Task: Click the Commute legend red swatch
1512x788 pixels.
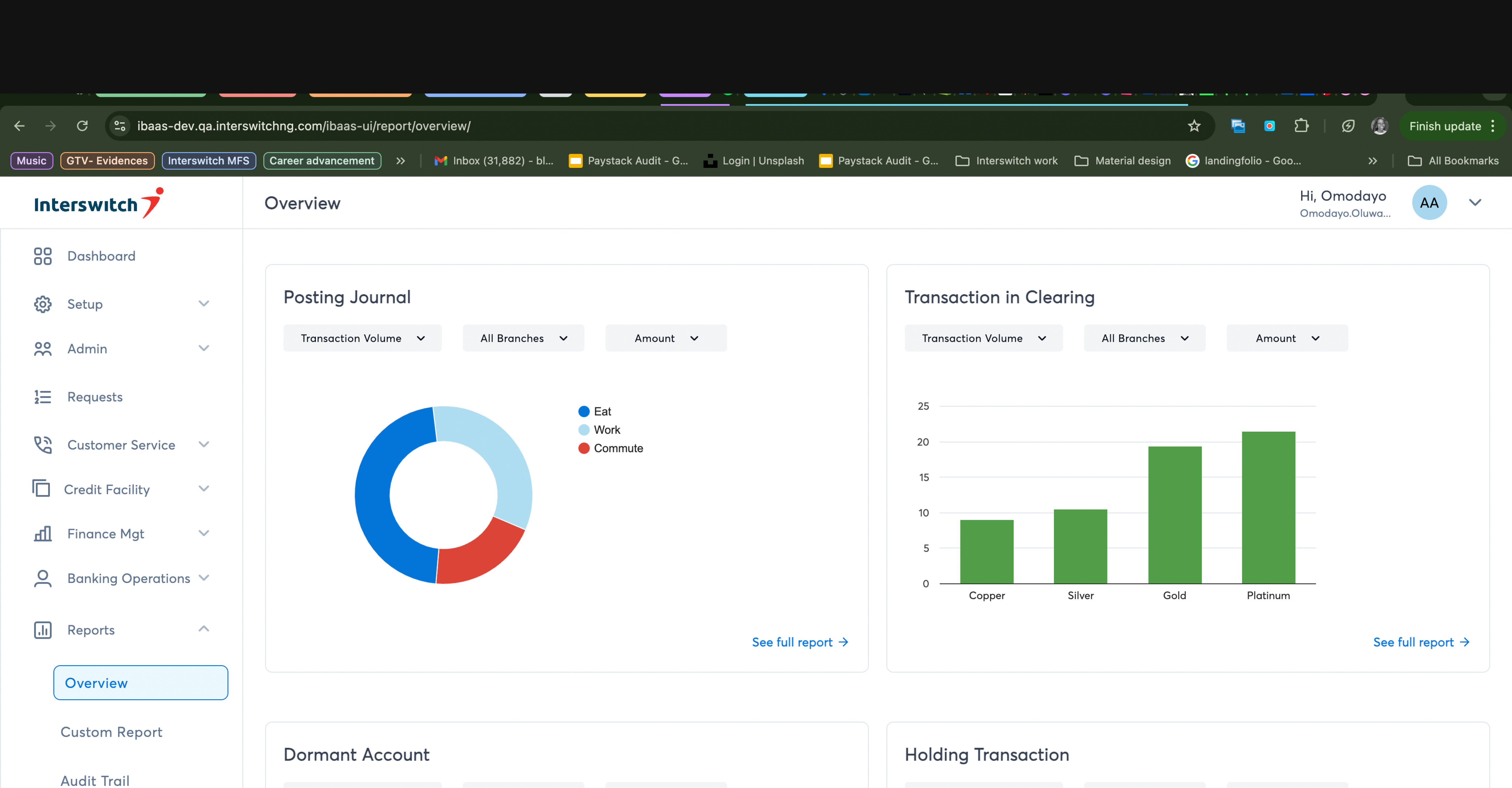Action: [583, 448]
